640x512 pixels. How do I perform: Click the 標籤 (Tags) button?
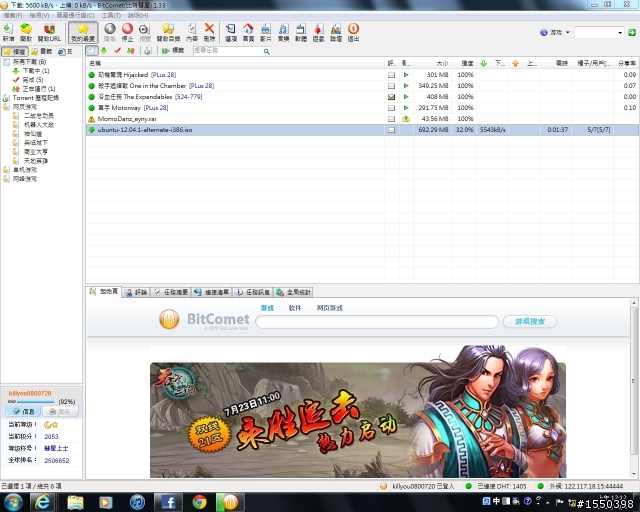173,51
